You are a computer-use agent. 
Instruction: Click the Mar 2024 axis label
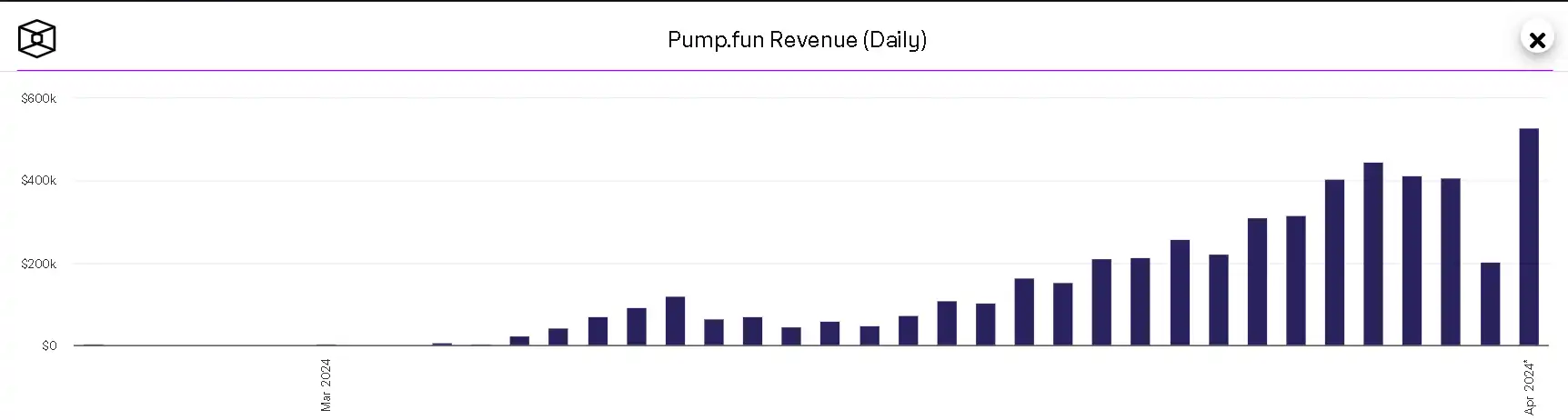326,385
